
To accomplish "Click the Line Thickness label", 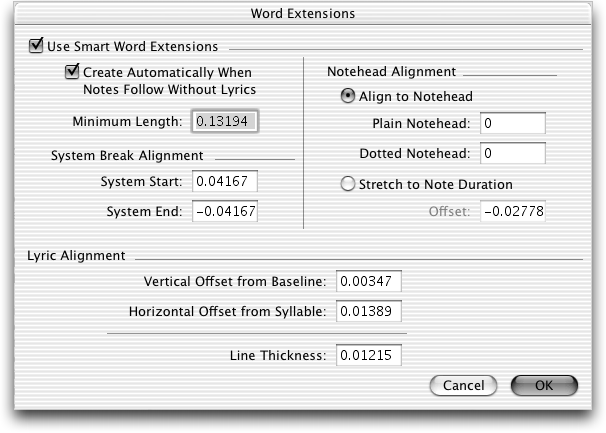I will tap(278, 355).
